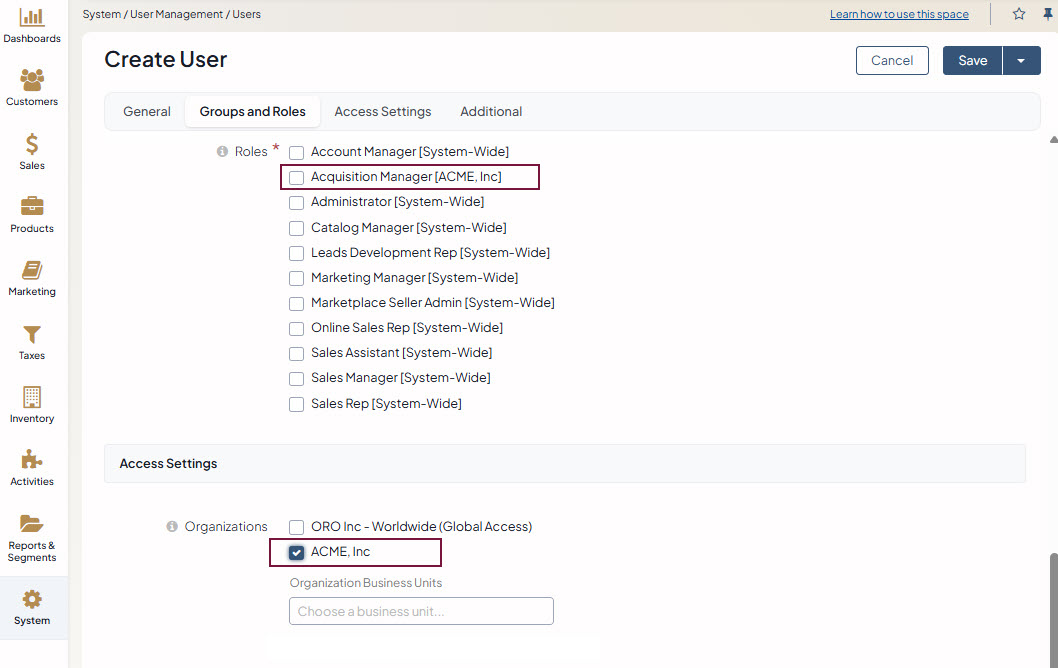This screenshot has height=668, width=1058.
Task: Open the Learn how to use this space link
Action: click(899, 15)
